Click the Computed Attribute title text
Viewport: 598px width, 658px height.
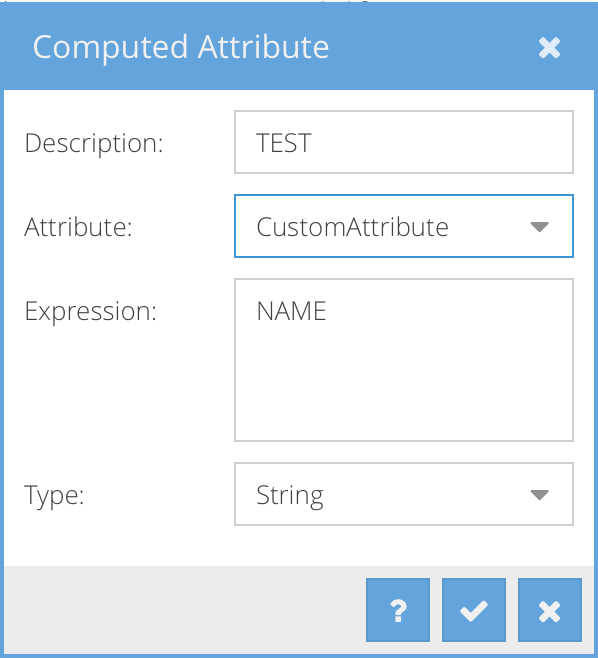point(181,47)
